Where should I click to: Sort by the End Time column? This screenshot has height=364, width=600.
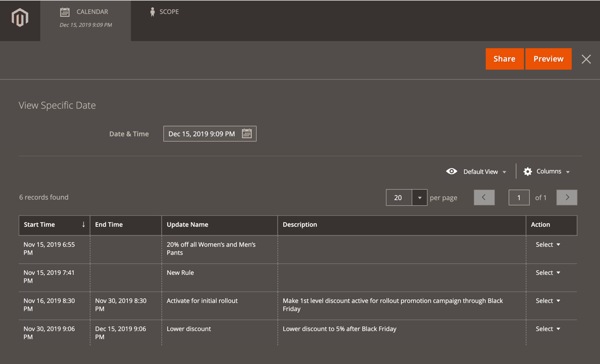pos(126,225)
